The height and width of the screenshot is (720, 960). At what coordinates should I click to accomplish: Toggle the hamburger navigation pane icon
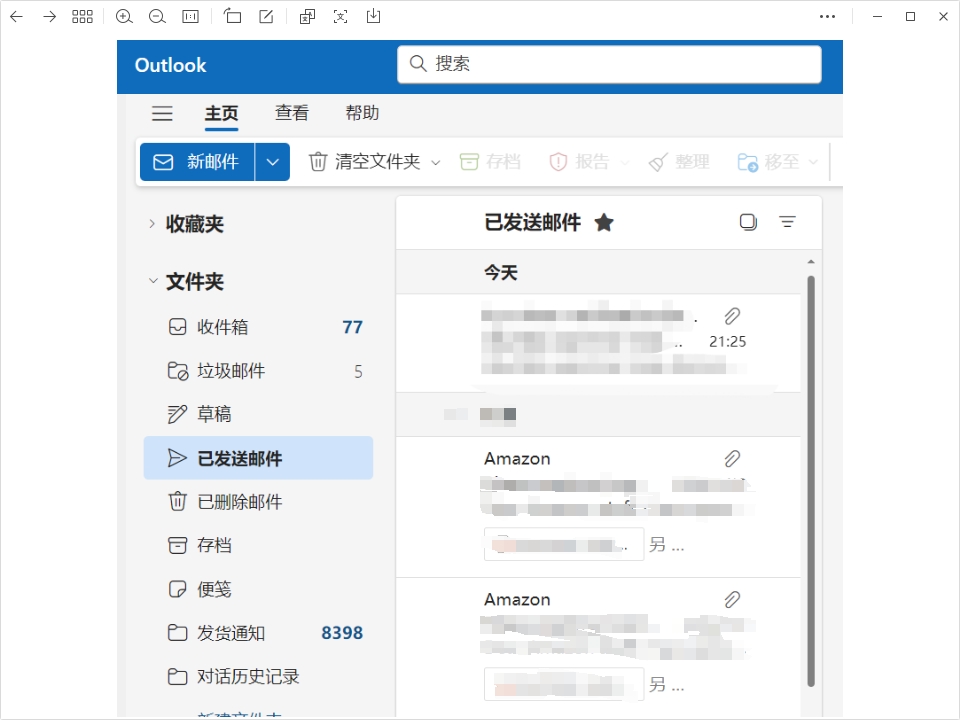click(162, 113)
